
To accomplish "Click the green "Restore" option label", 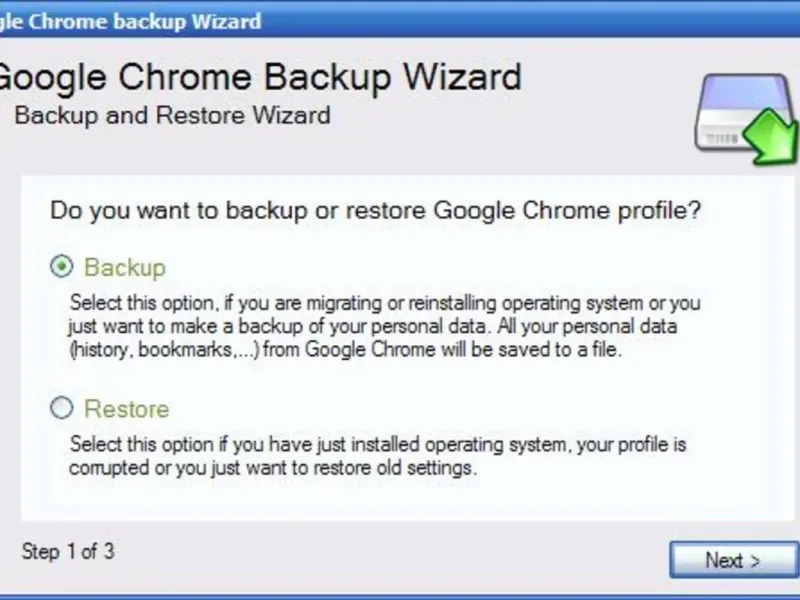I will click(x=127, y=409).
